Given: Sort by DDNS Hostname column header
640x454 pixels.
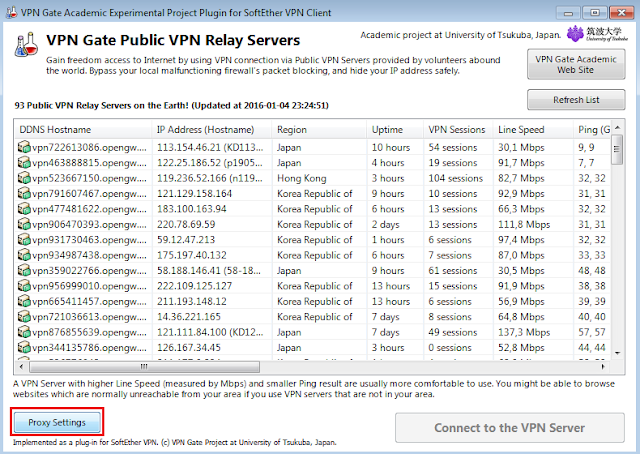Looking at the screenshot, I should point(83,129).
